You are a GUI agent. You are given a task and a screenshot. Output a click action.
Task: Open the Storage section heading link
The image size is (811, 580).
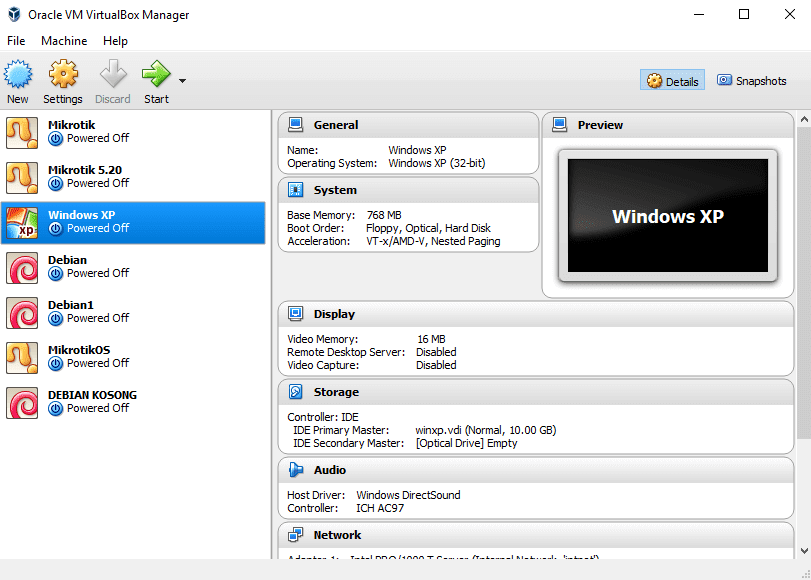(336, 392)
